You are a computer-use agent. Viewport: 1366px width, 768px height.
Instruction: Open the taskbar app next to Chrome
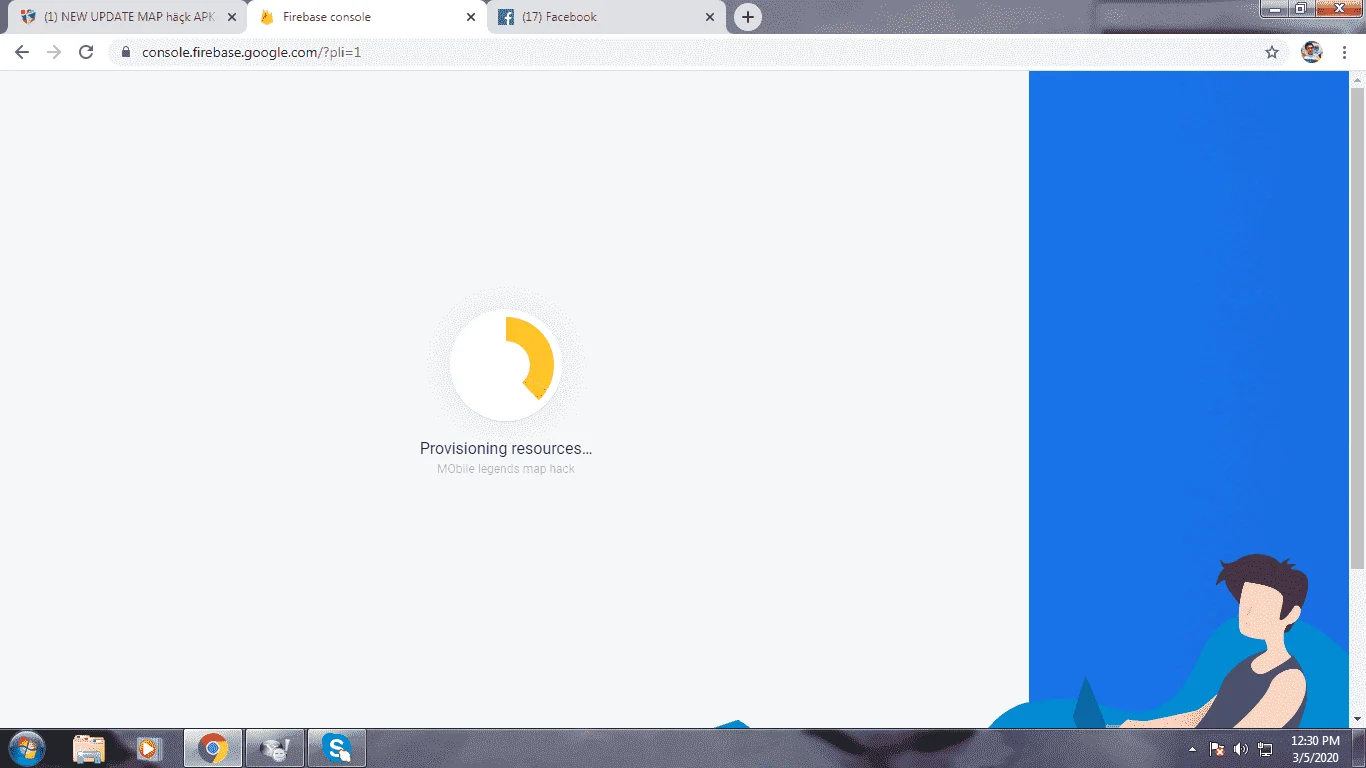click(x=274, y=748)
